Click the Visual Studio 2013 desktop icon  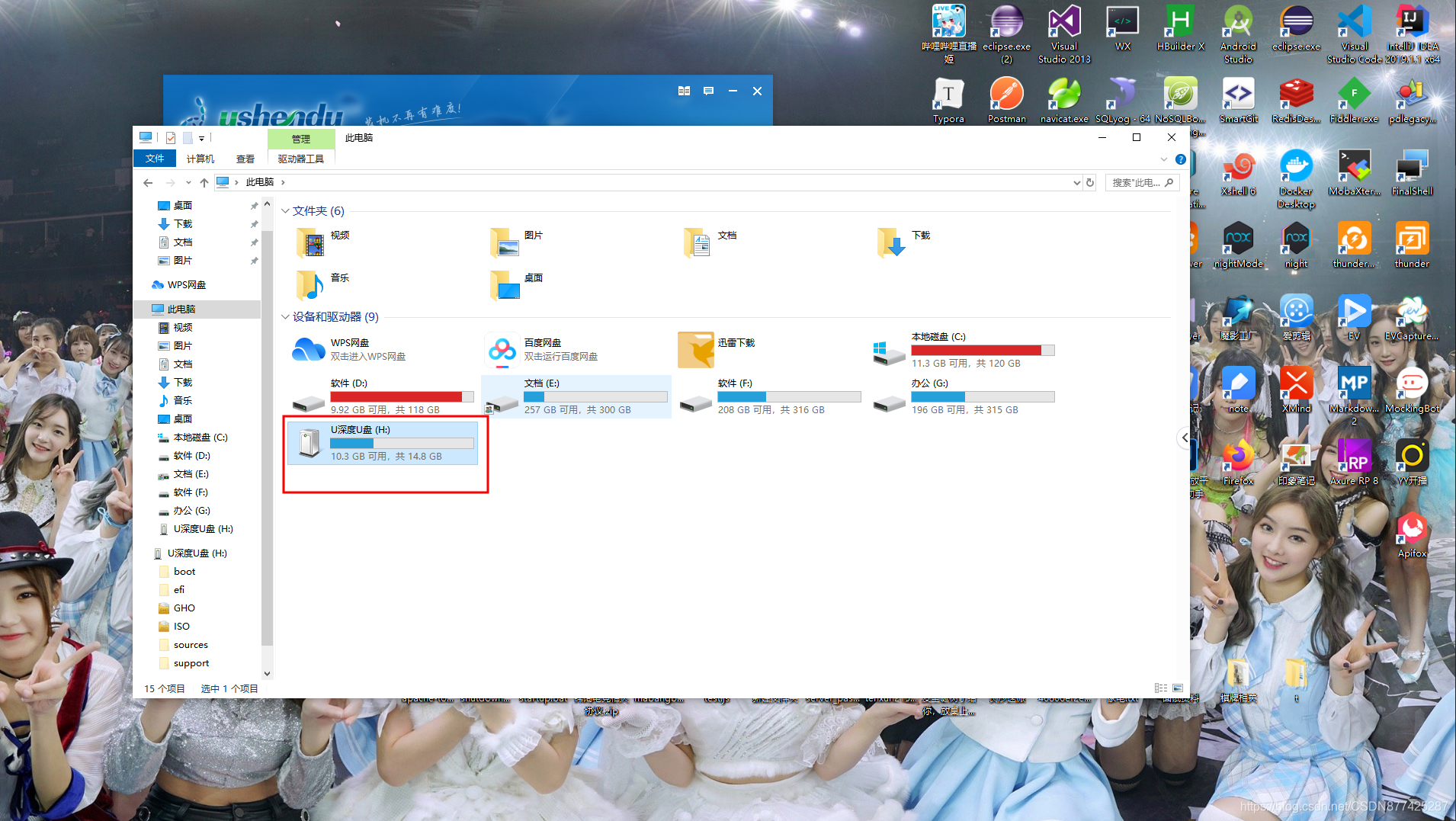1064,34
